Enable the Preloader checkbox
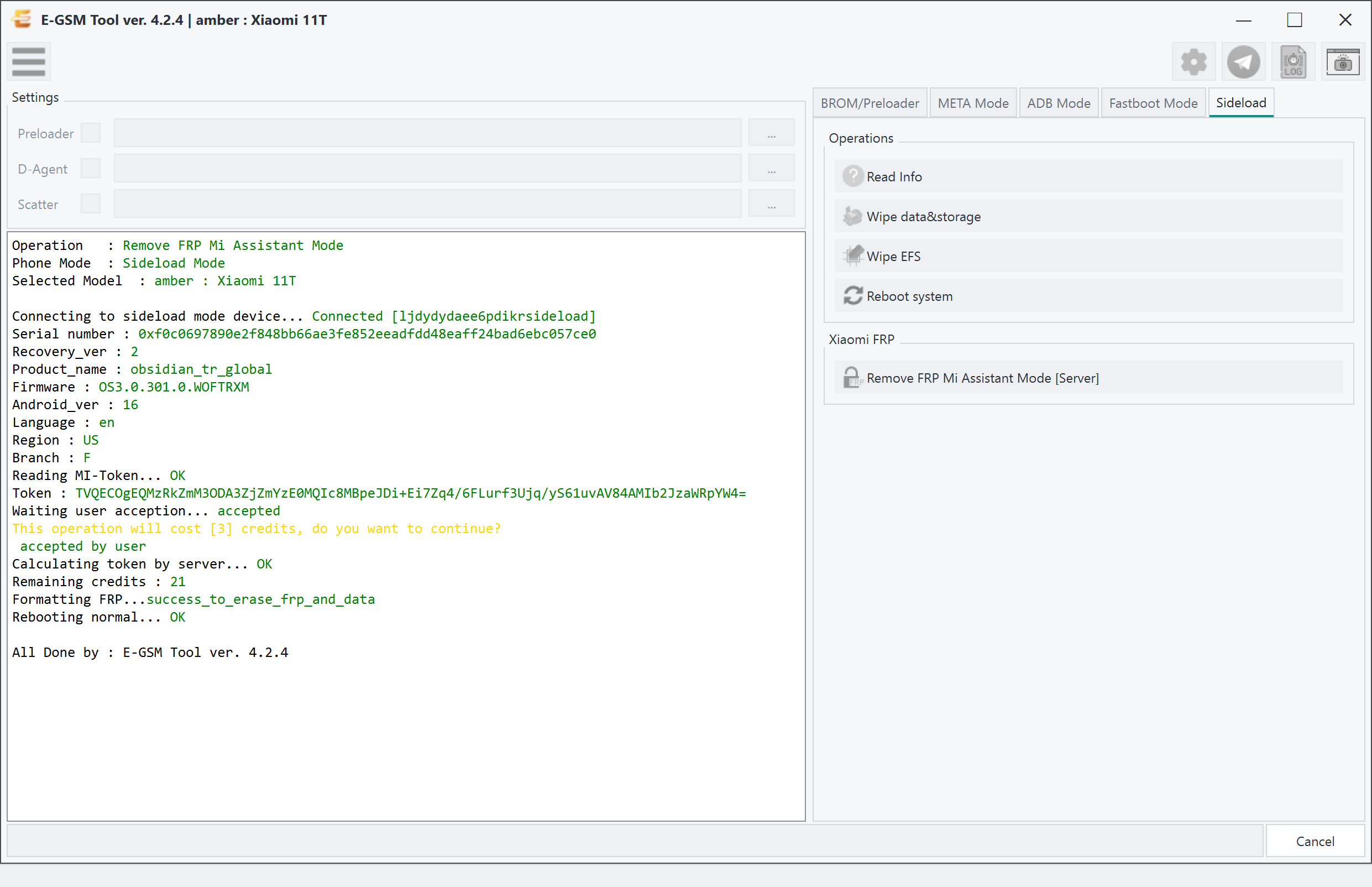Viewport: 1372px width, 887px height. pyautogui.click(x=91, y=133)
